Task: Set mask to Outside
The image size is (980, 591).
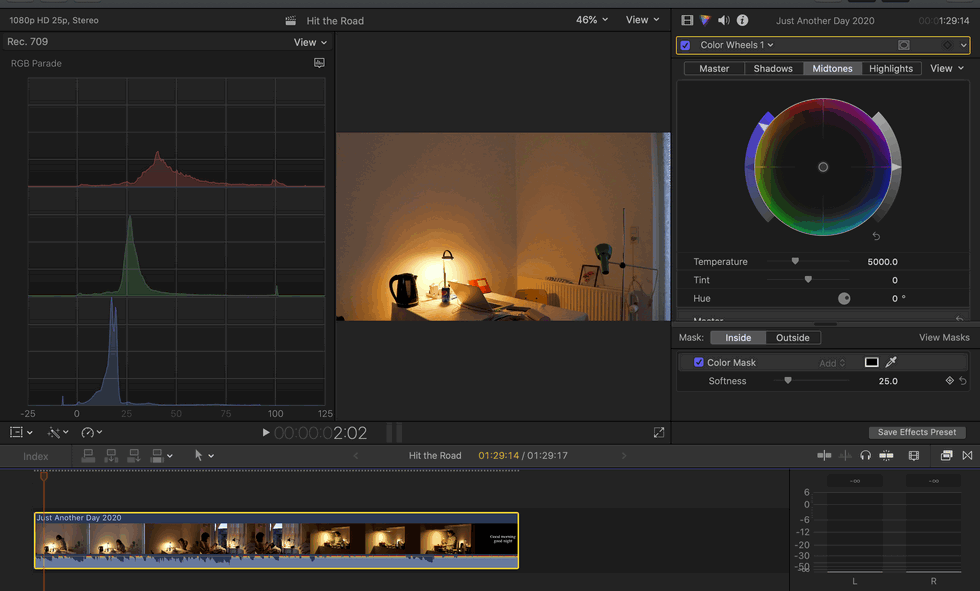Action: pyautogui.click(x=792, y=337)
